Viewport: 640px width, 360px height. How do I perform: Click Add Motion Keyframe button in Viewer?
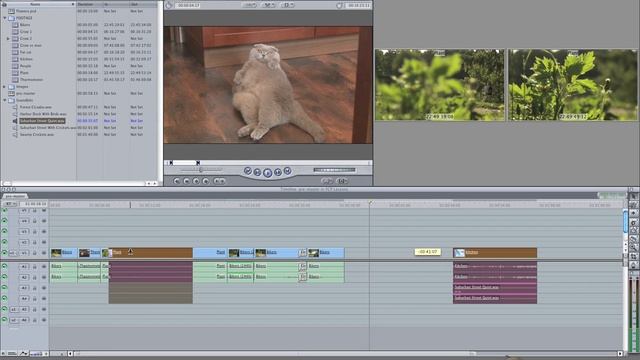pos(196,181)
